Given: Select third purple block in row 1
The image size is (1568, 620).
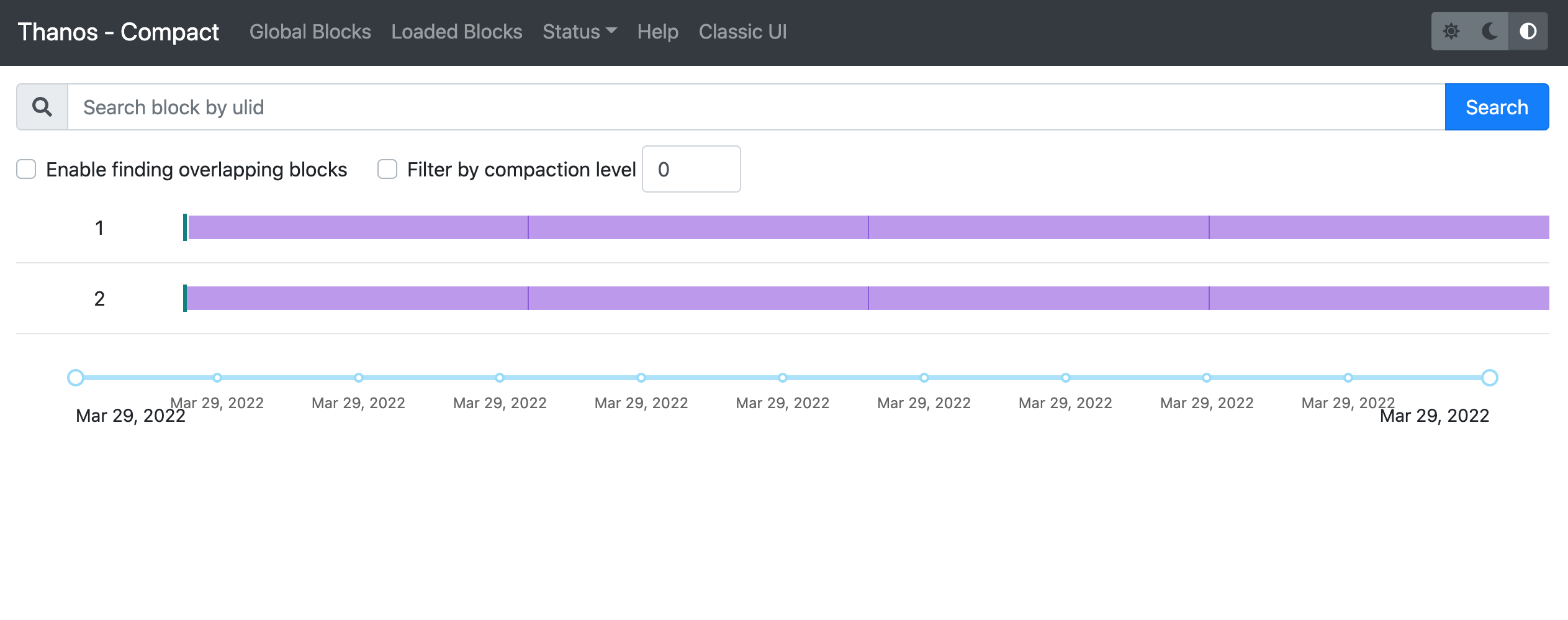Looking at the screenshot, I should click(1039, 227).
